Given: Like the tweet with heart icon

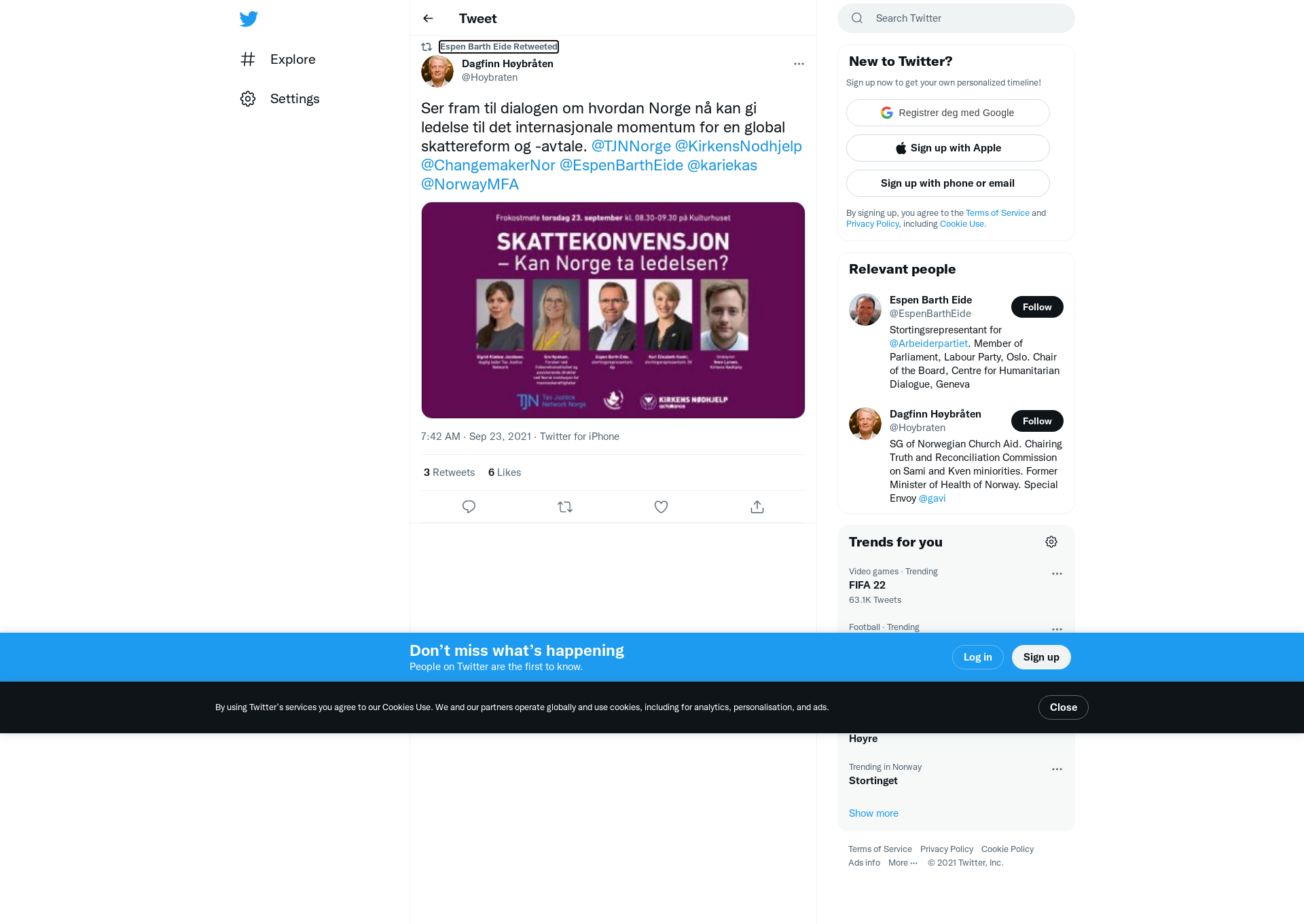Looking at the screenshot, I should point(661,506).
